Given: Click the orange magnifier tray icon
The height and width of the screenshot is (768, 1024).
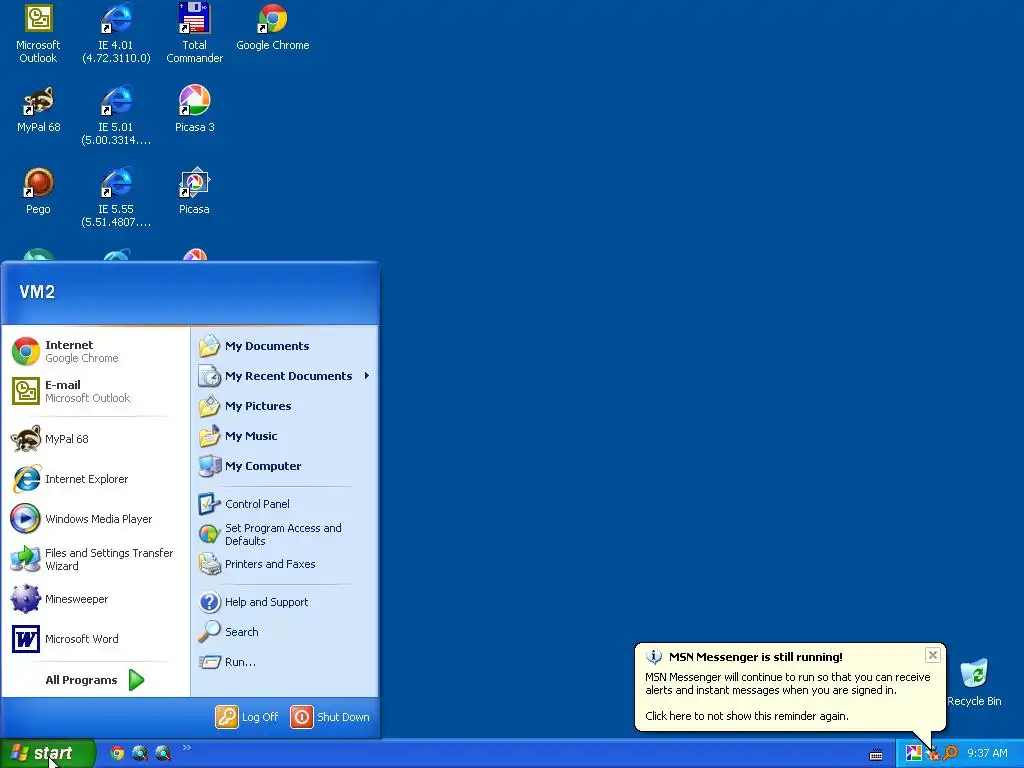Looking at the screenshot, I should pos(950,753).
